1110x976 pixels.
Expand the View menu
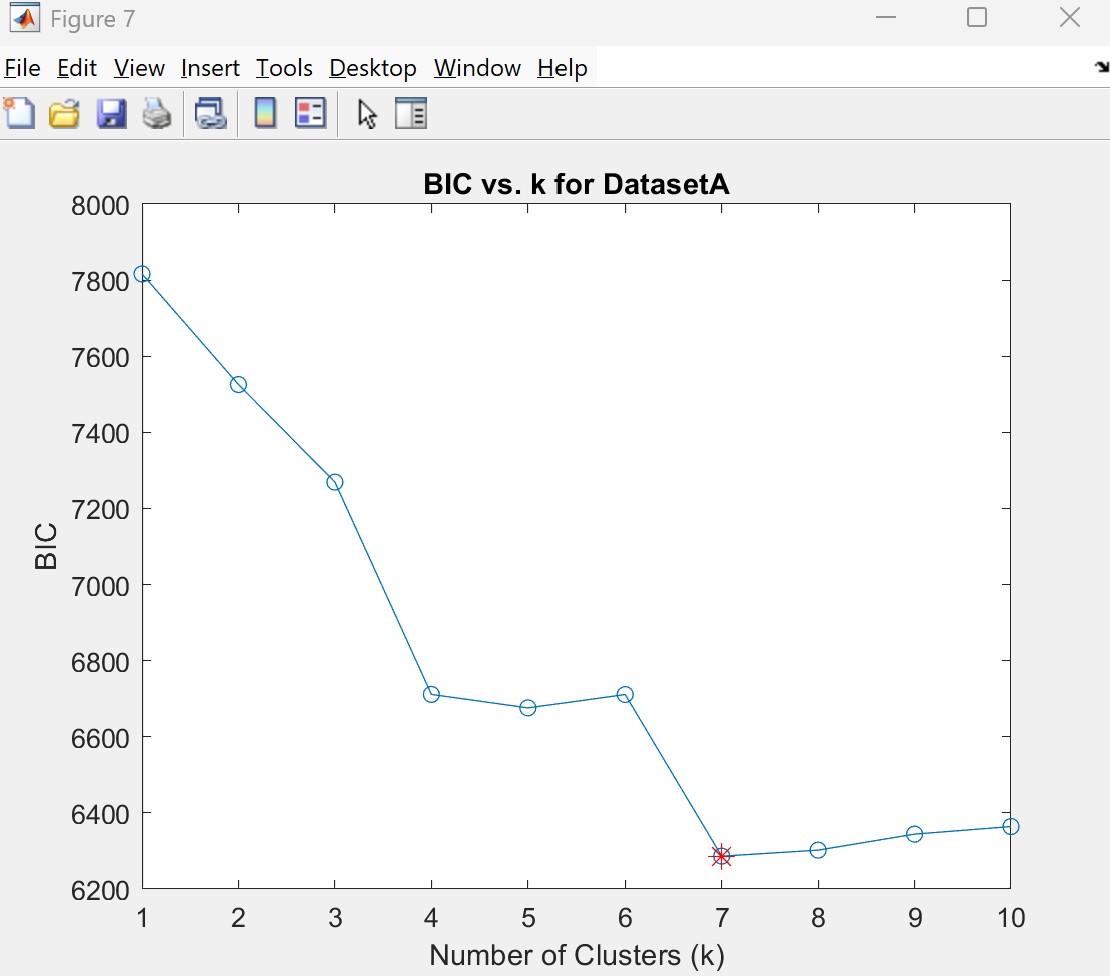(x=139, y=68)
